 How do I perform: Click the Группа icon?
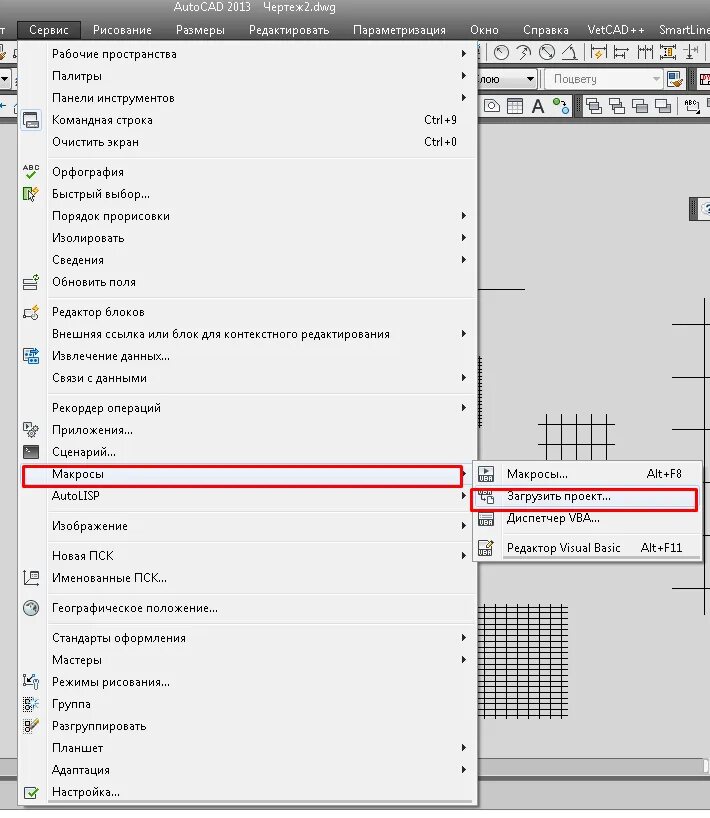pos(31,704)
